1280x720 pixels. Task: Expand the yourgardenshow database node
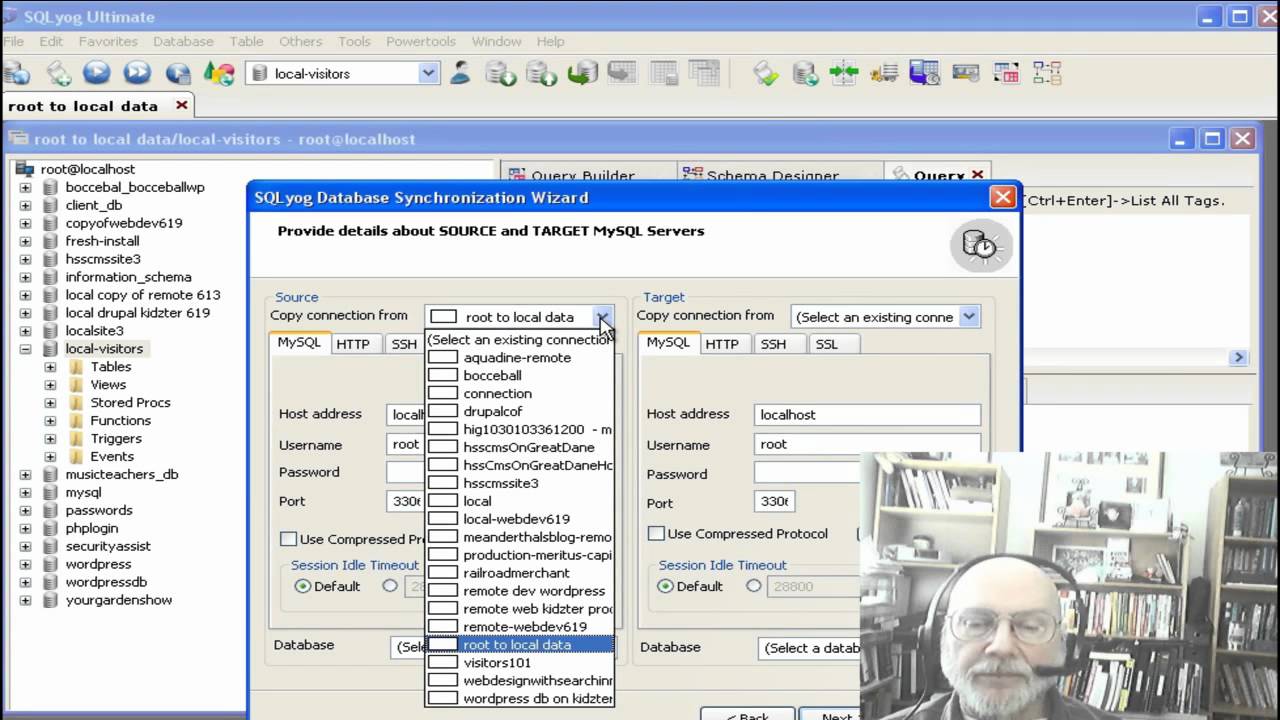pos(25,600)
